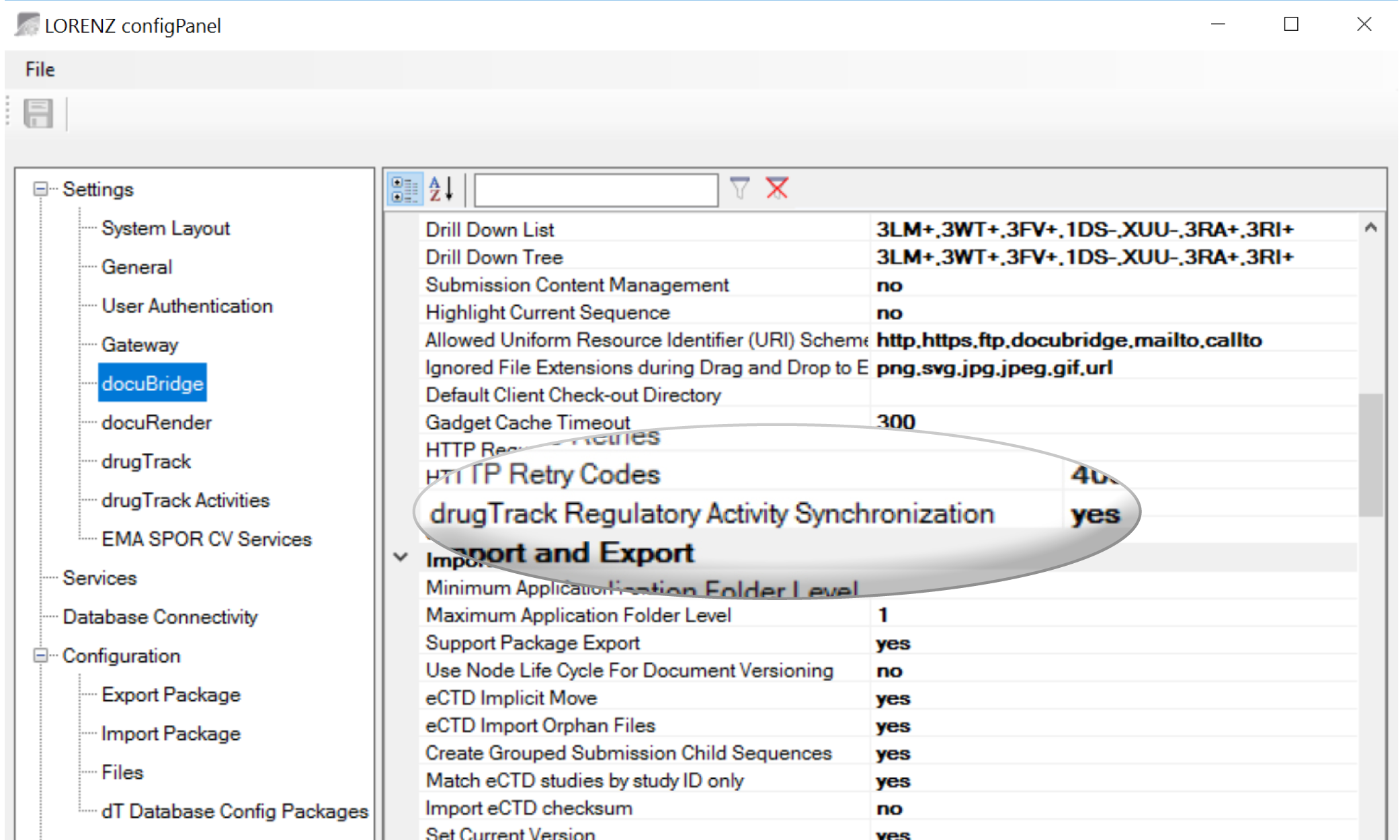The height and width of the screenshot is (840, 1400).
Task: Switch property grid to categorized view
Action: pos(405,189)
